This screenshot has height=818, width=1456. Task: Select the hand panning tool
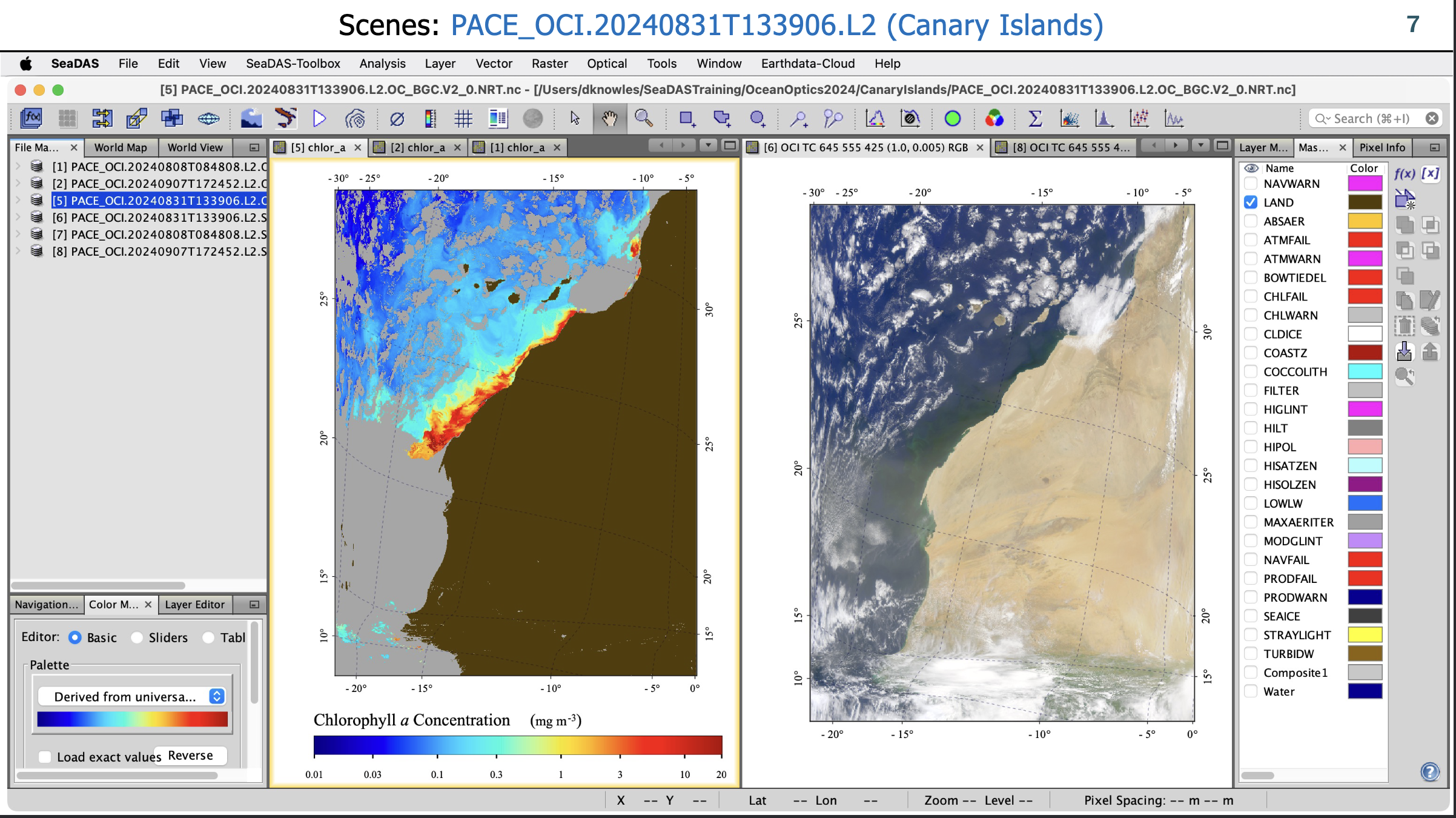[609, 118]
